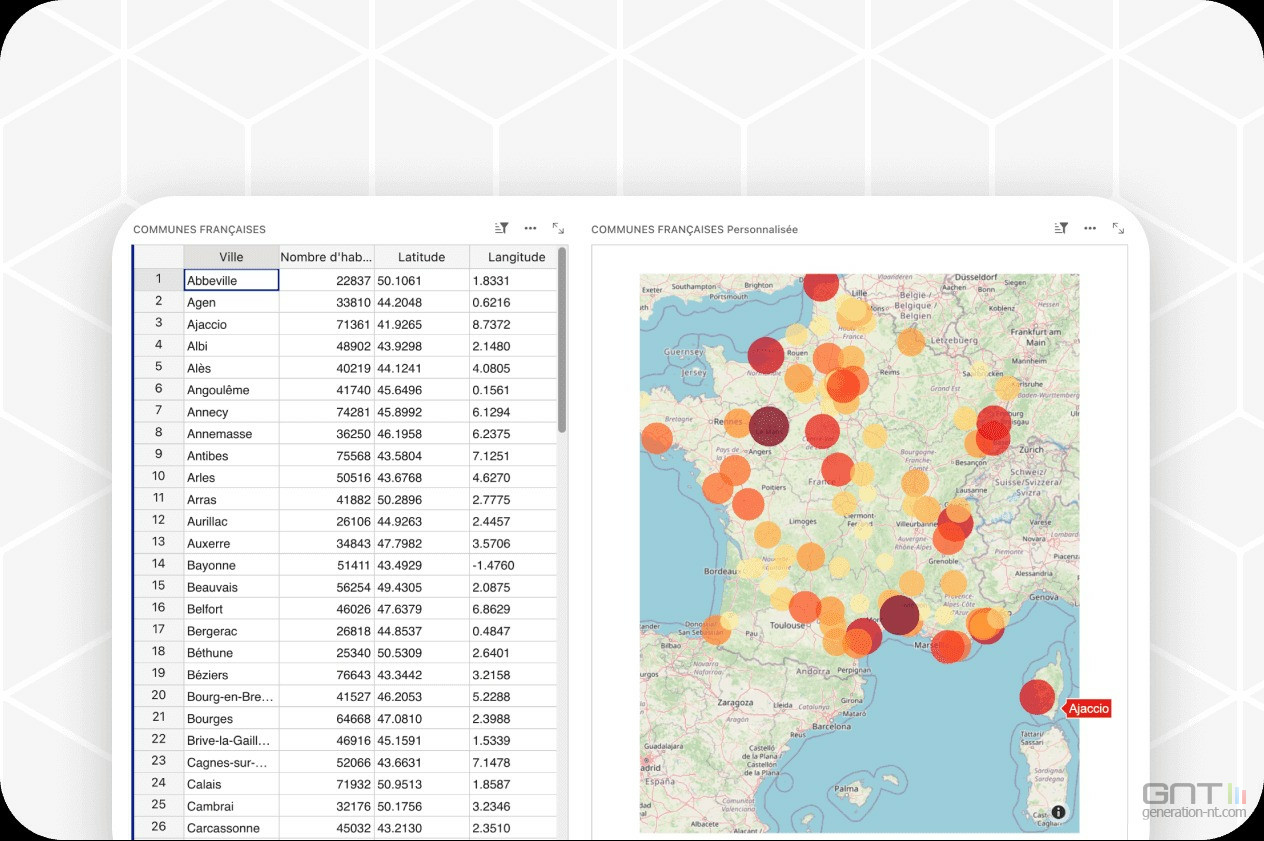
Task: Select the Ajaccio cell in the table
Action: (x=231, y=324)
